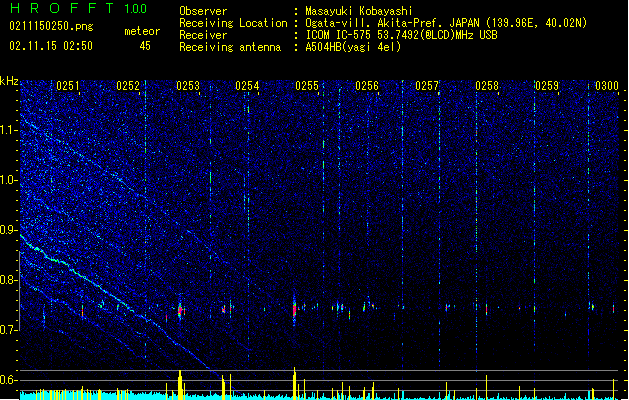
Task: Click the Observer label
Action: pyautogui.click(x=203, y=11)
